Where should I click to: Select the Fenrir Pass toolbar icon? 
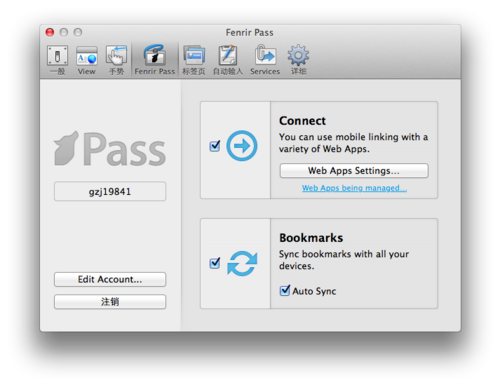pos(155,60)
